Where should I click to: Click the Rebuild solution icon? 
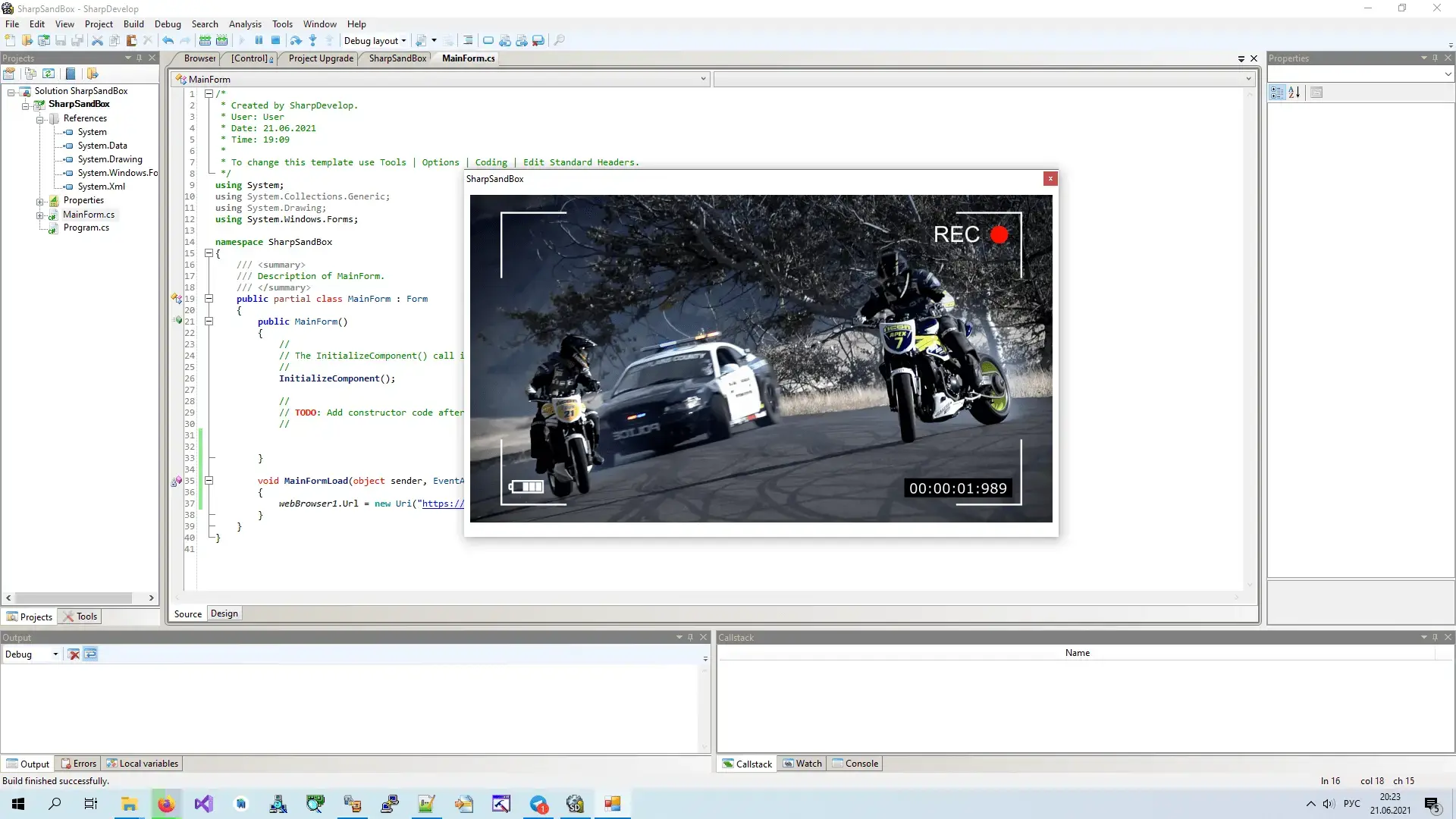pyautogui.click(x=221, y=40)
